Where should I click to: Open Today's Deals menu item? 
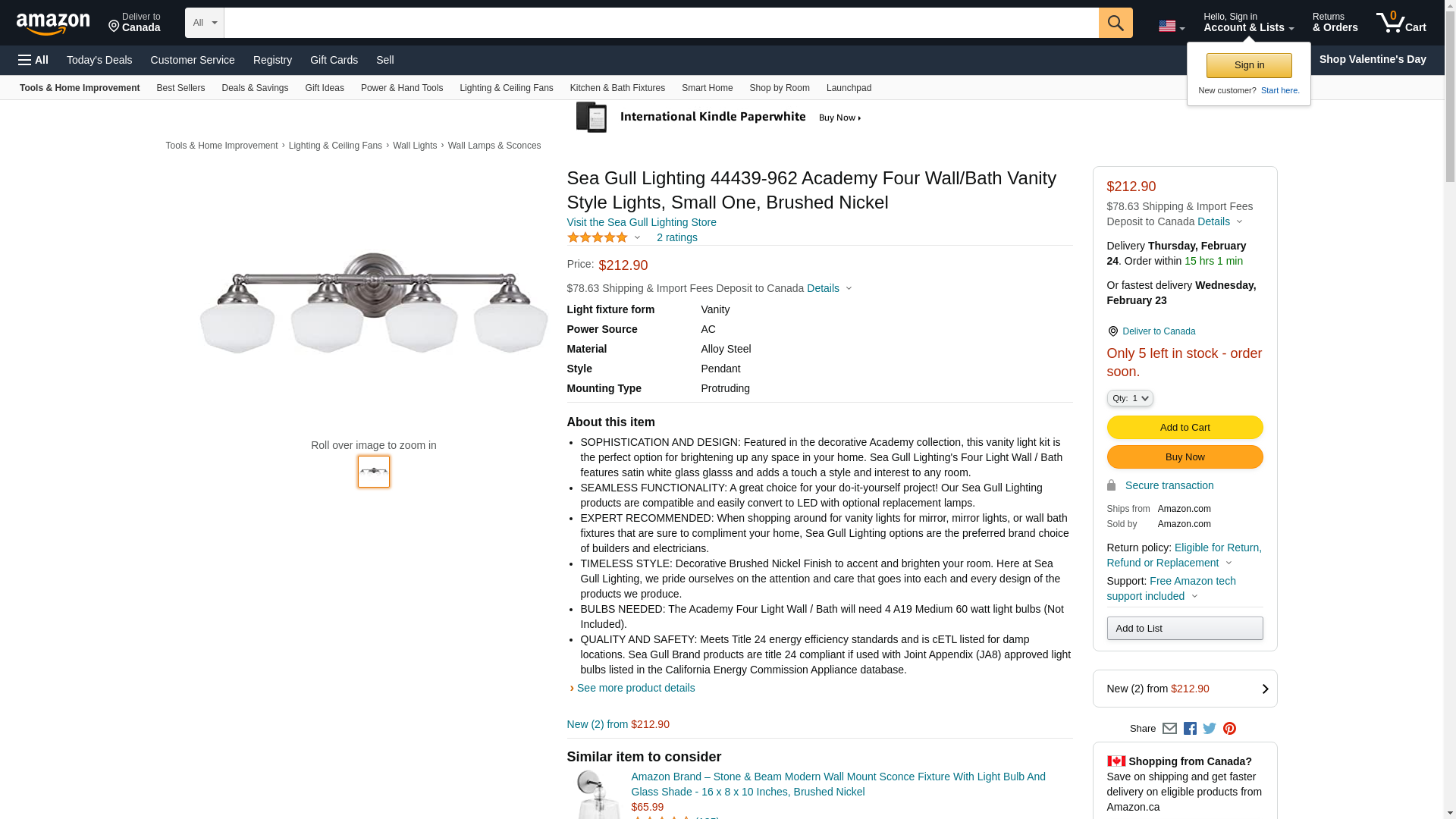coord(99,60)
